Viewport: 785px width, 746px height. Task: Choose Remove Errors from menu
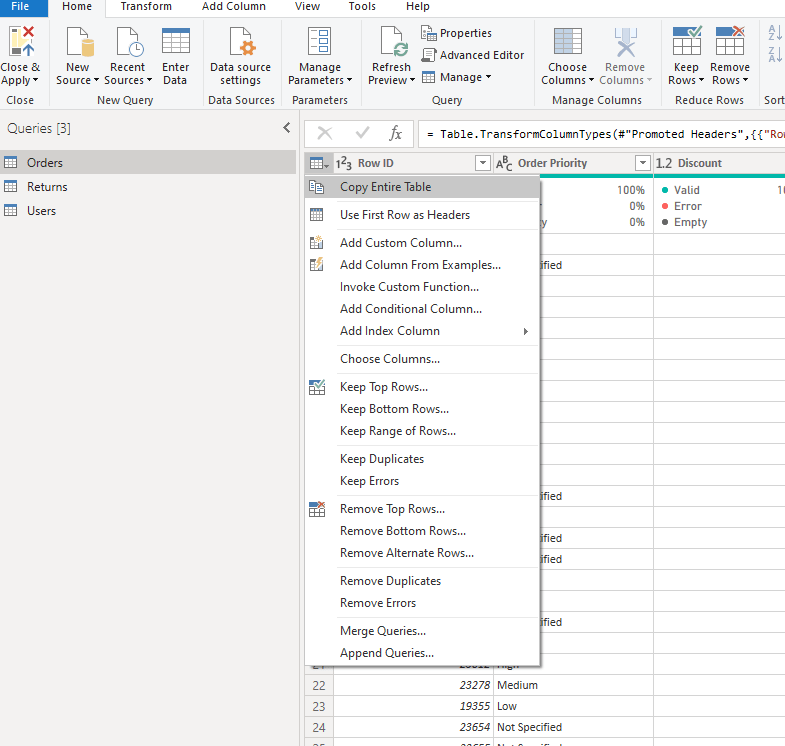coord(422,604)
